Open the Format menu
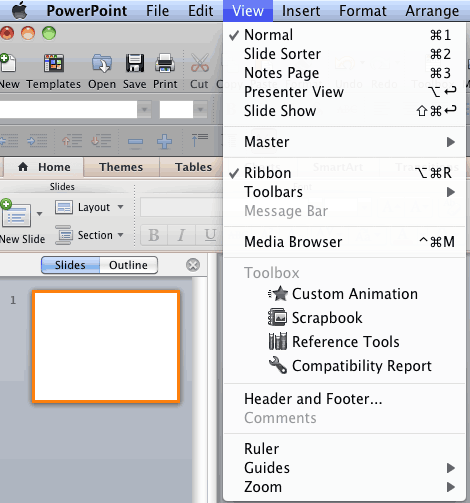The width and height of the screenshot is (470, 503). pos(363,11)
